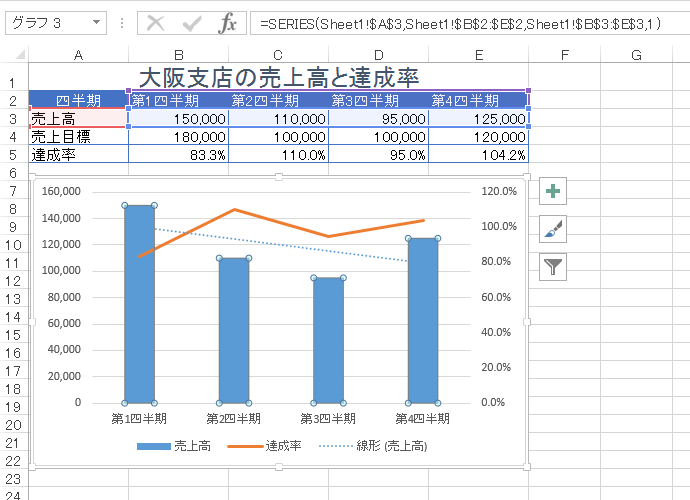Click the Select All corner triangle
Screen dimensions: 690x500
[20, 55]
